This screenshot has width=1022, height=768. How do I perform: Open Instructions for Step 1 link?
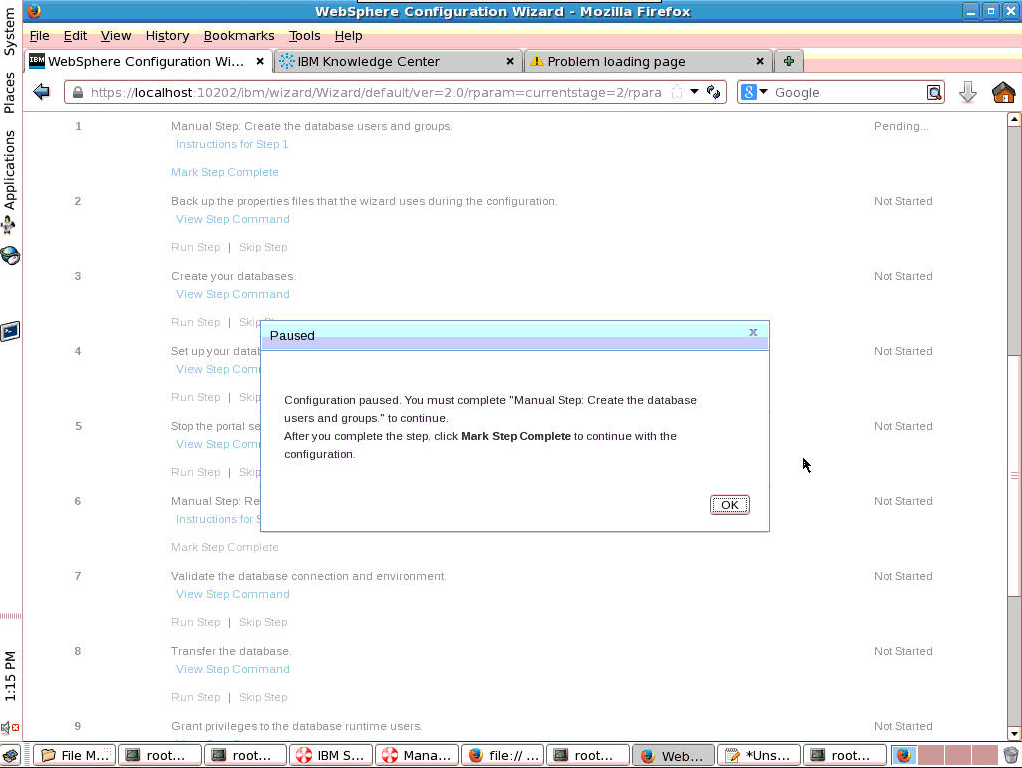232,144
